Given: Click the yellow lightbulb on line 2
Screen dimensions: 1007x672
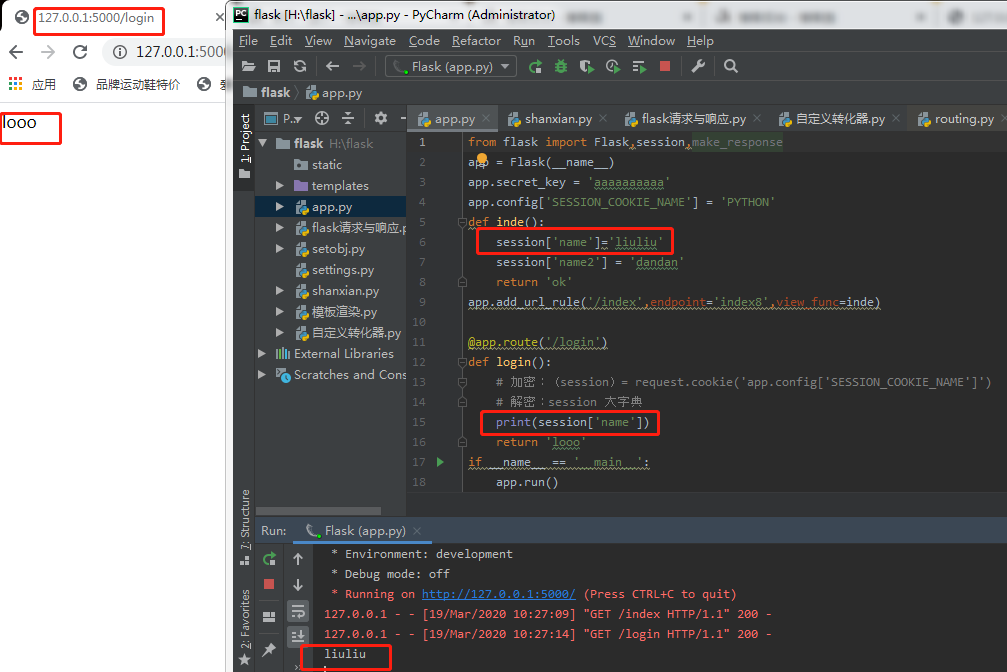Looking at the screenshot, I should (x=482, y=158).
